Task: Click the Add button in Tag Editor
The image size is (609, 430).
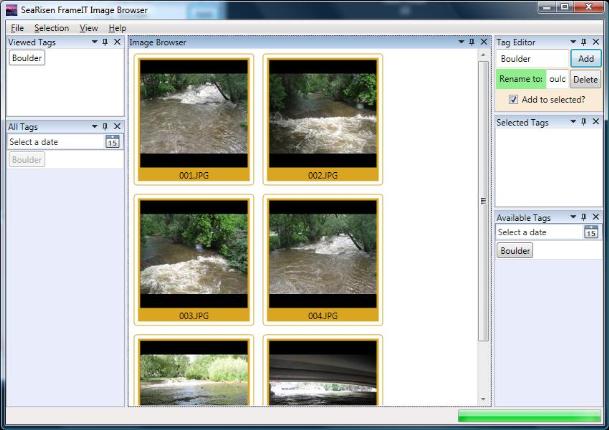Action: click(586, 59)
